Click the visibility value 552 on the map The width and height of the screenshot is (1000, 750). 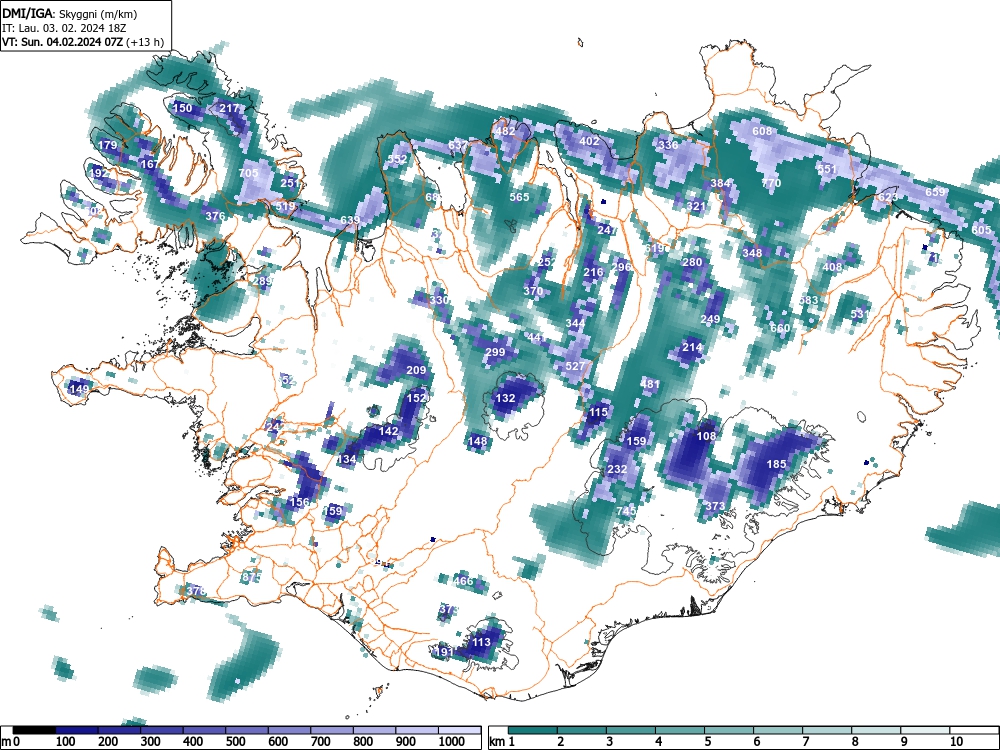397,159
